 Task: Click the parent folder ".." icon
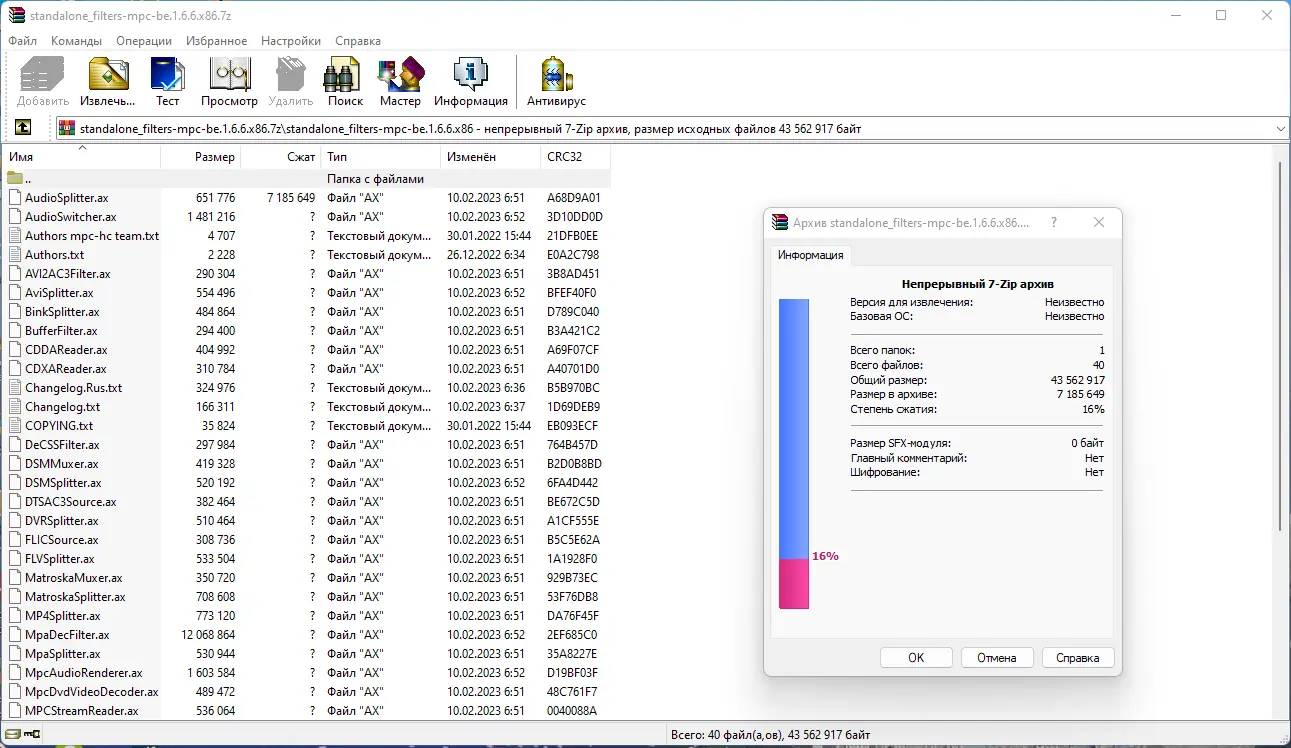point(15,178)
